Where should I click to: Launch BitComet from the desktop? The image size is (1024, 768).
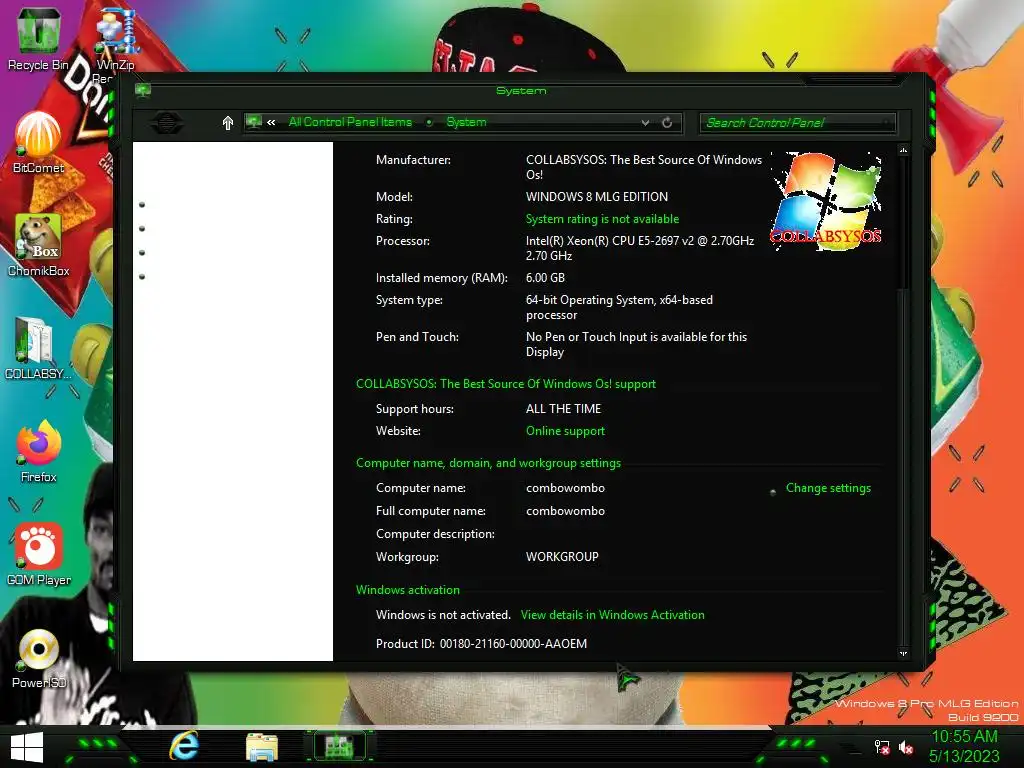coord(38,142)
